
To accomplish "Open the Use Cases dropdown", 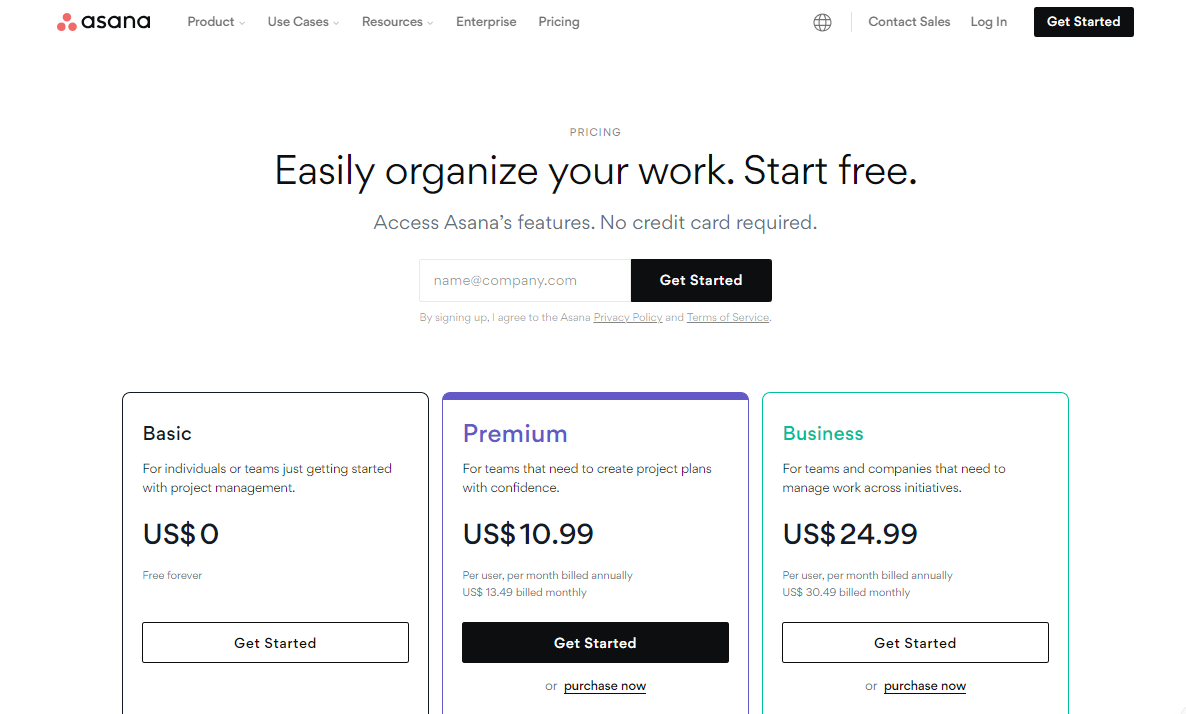I will (298, 21).
